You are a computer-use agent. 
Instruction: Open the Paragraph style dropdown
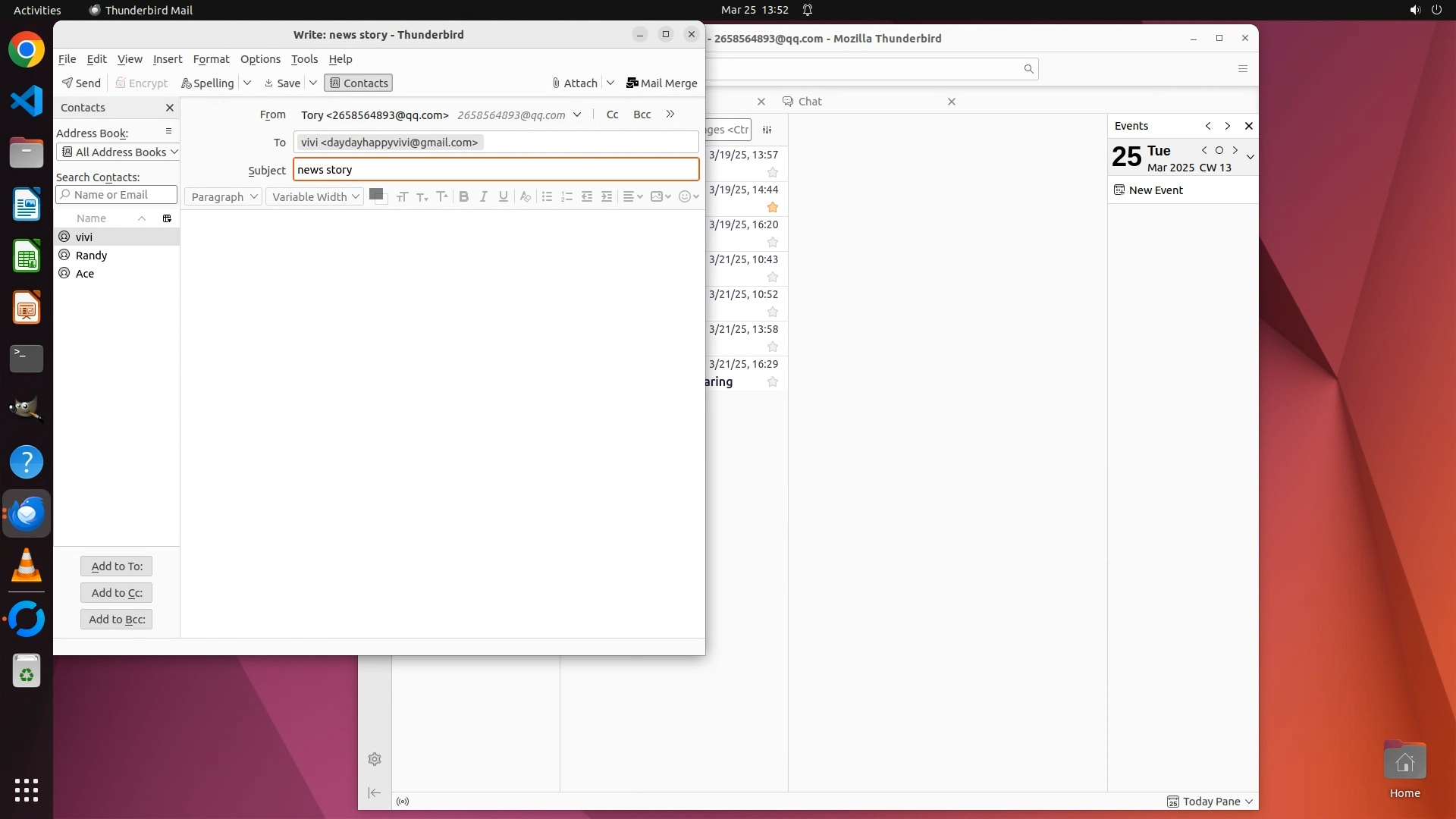[223, 196]
